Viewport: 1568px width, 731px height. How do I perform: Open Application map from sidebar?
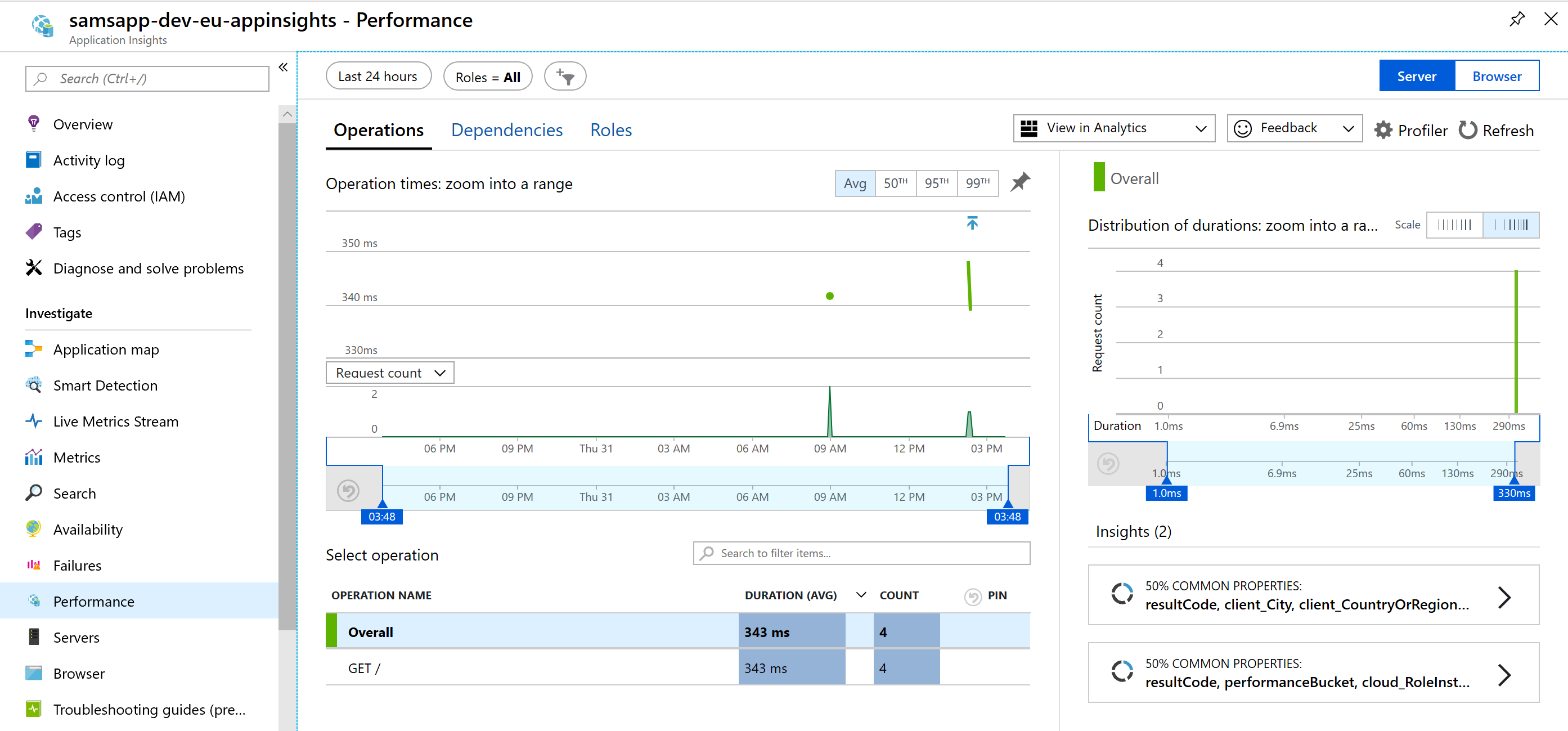pos(106,349)
